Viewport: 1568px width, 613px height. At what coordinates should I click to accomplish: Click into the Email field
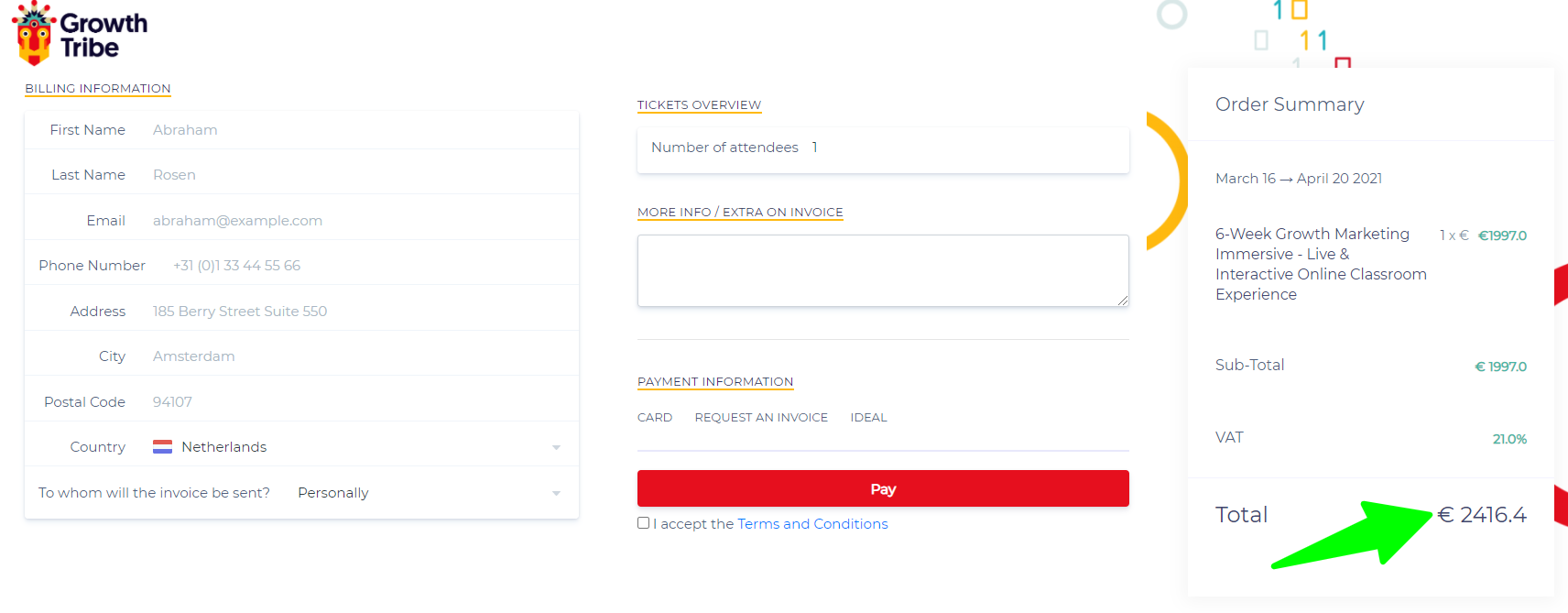[357, 221]
